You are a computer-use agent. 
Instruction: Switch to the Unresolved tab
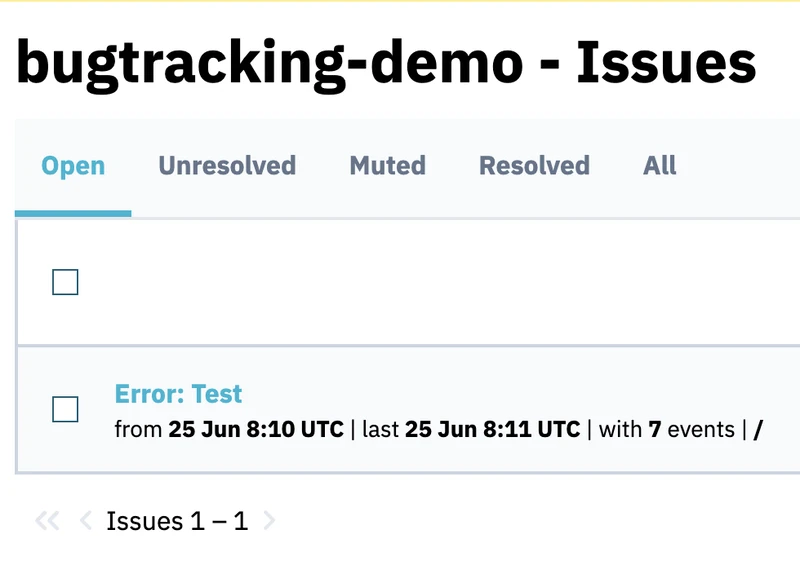click(x=227, y=166)
